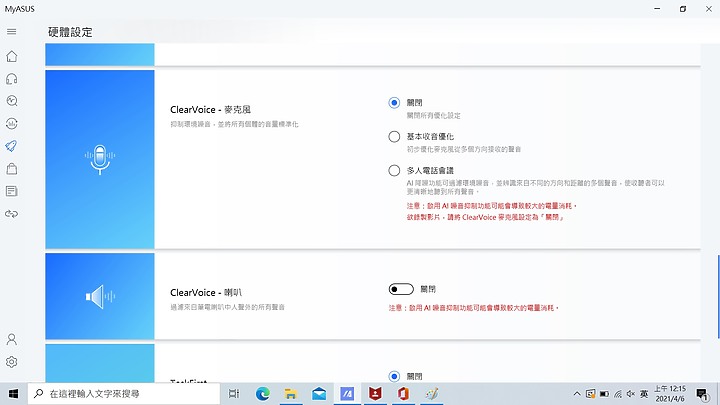Open Office from taskbar
This screenshot has height=405, width=720.
tap(403, 394)
